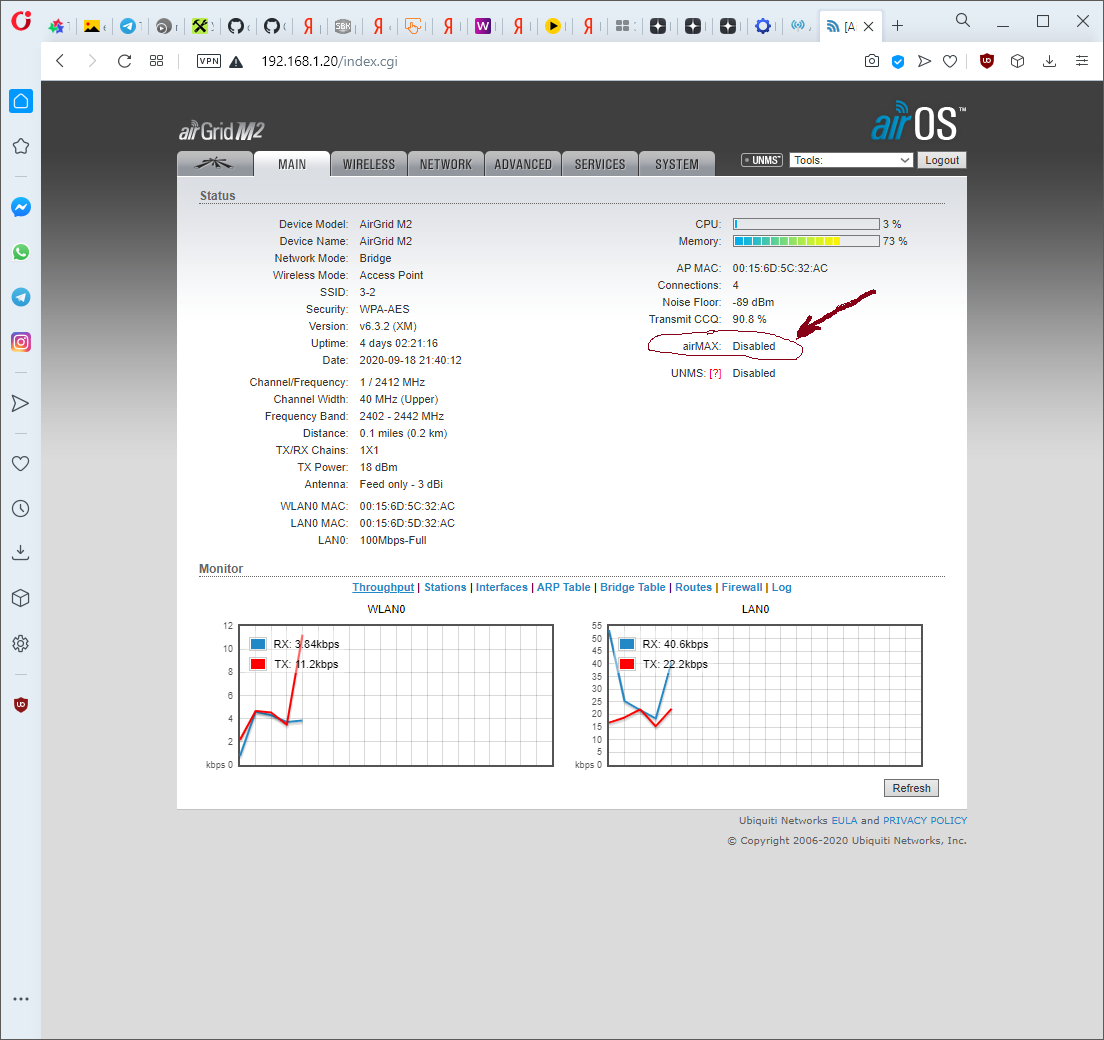Open Facebook Messenger in the sidebar
This screenshot has width=1104, height=1040.
pyautogui.click(x=21, y=207)
